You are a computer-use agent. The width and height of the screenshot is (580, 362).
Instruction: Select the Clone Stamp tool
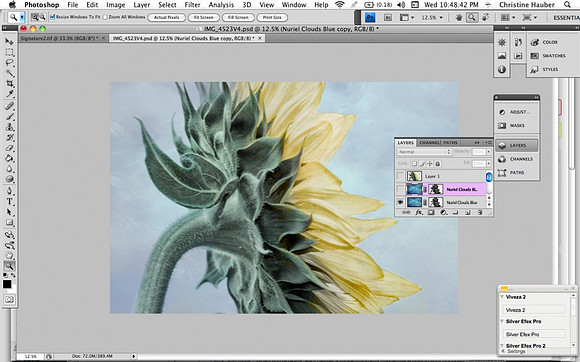pyautogui.click(x=9, y=127)
